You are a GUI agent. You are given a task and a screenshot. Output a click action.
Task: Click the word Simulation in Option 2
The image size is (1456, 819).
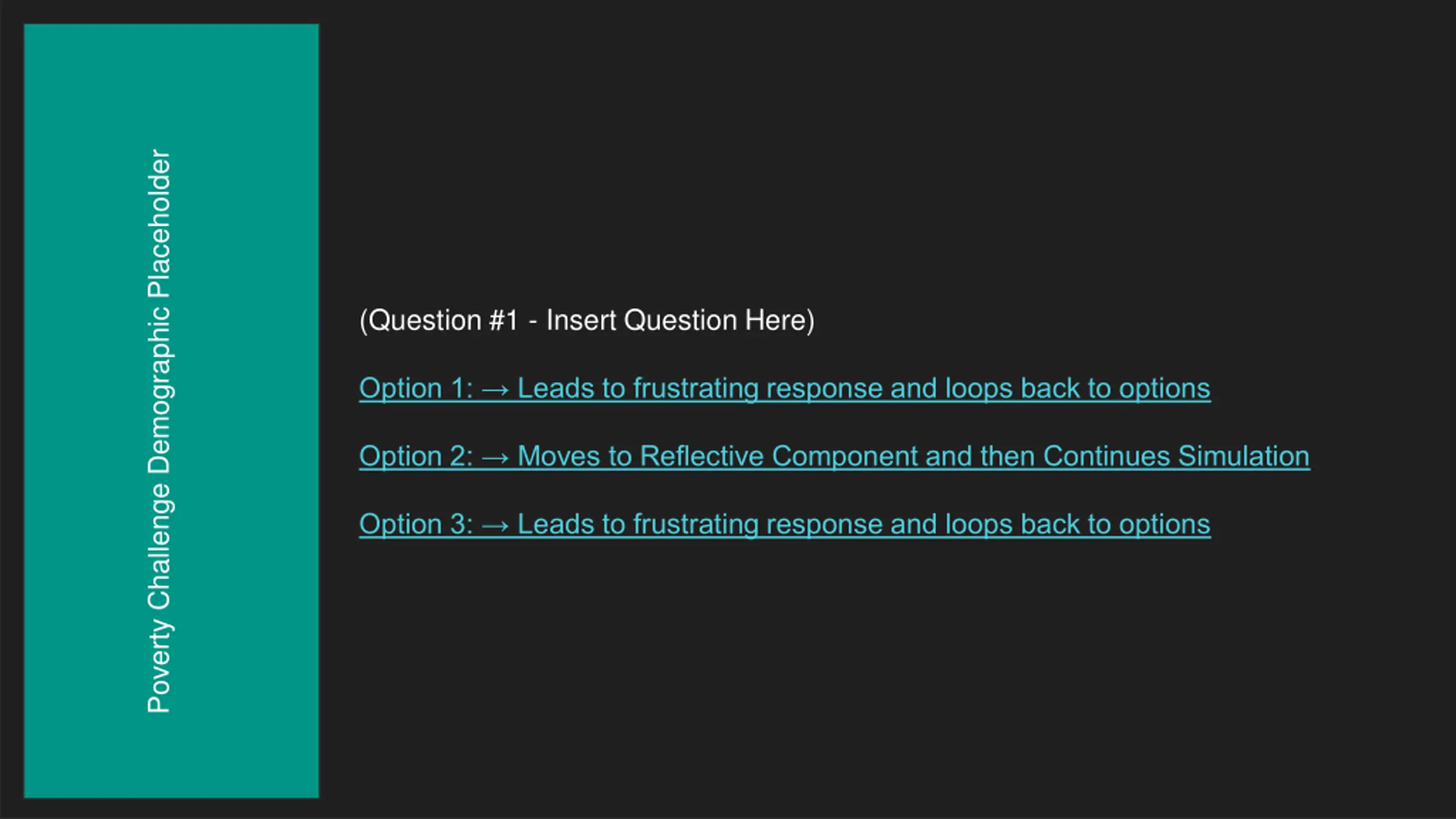click(1244, 457)
